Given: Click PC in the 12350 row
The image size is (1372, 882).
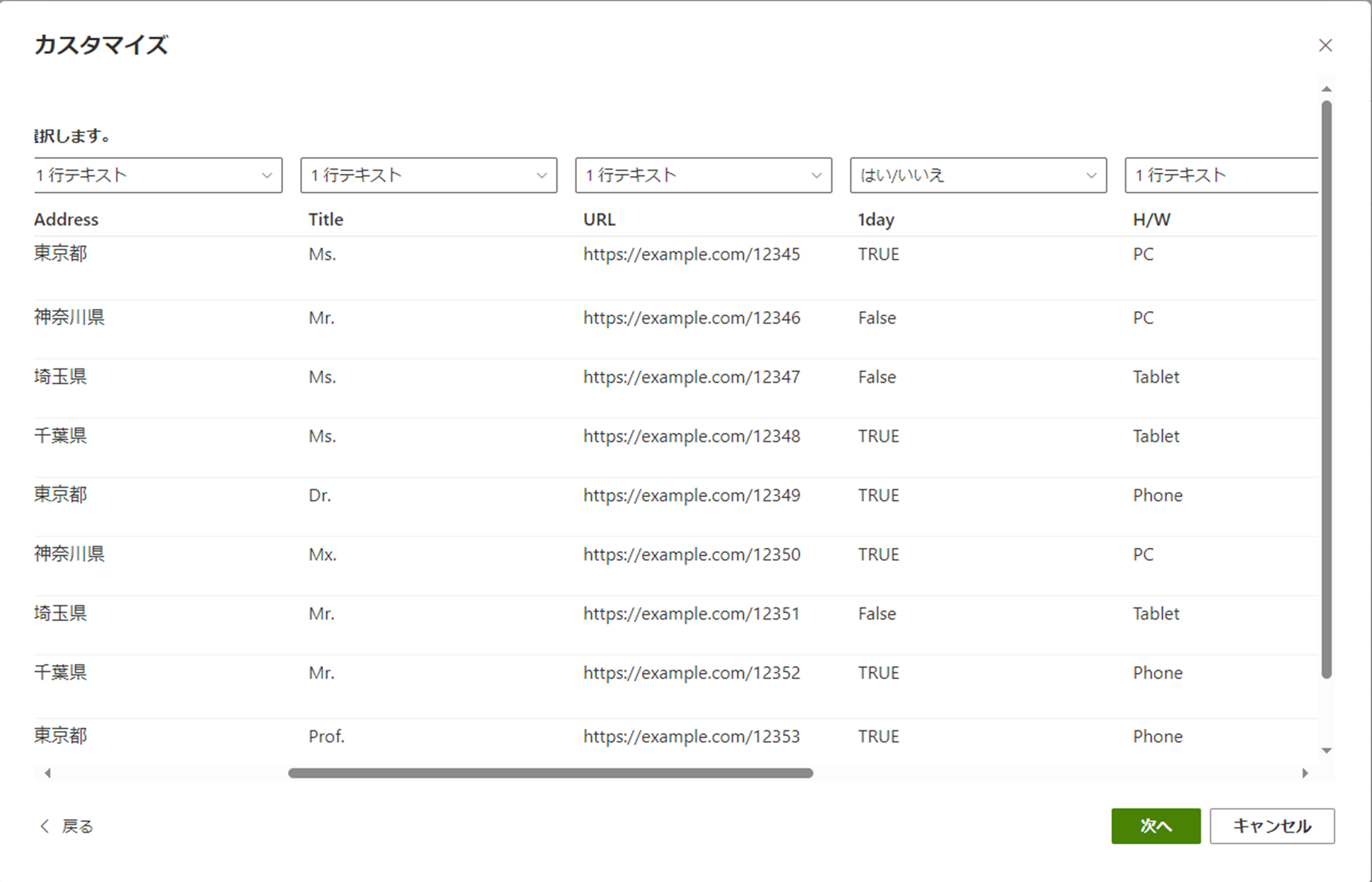Looking at the screenshot, I should tap(1143, 554).
